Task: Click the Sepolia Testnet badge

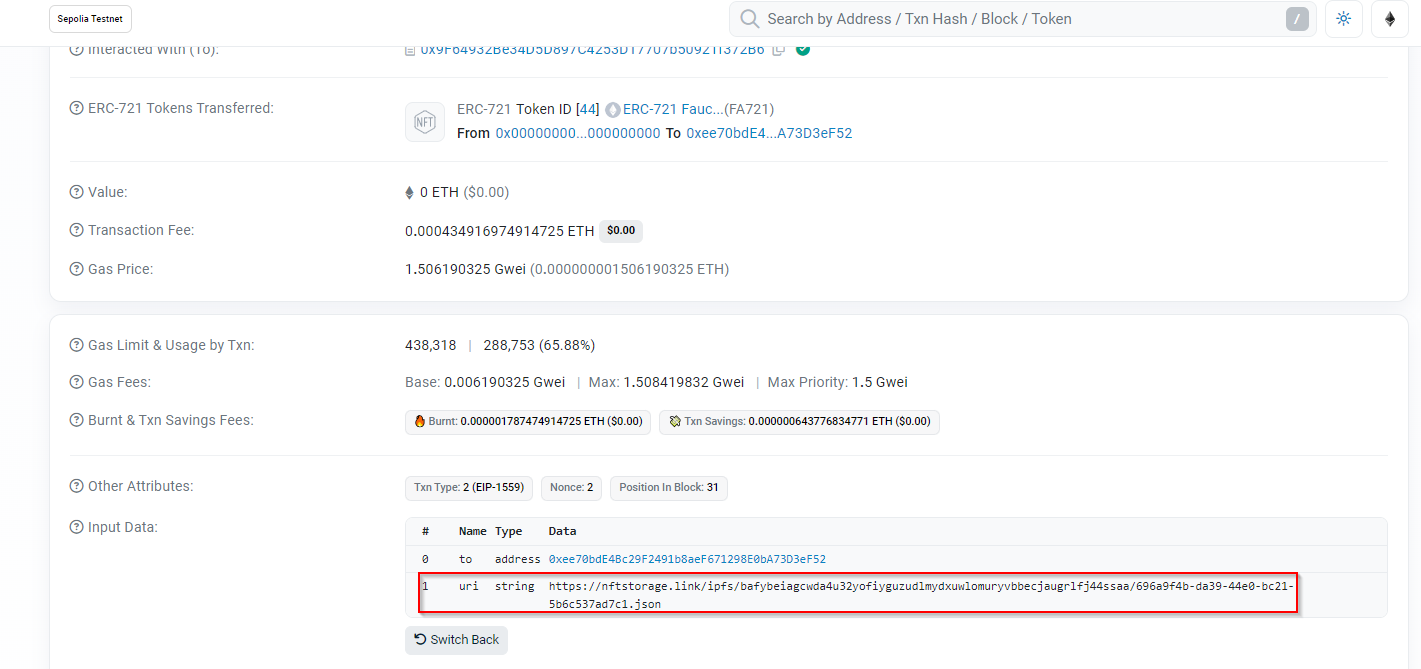Action: point(90,19)
